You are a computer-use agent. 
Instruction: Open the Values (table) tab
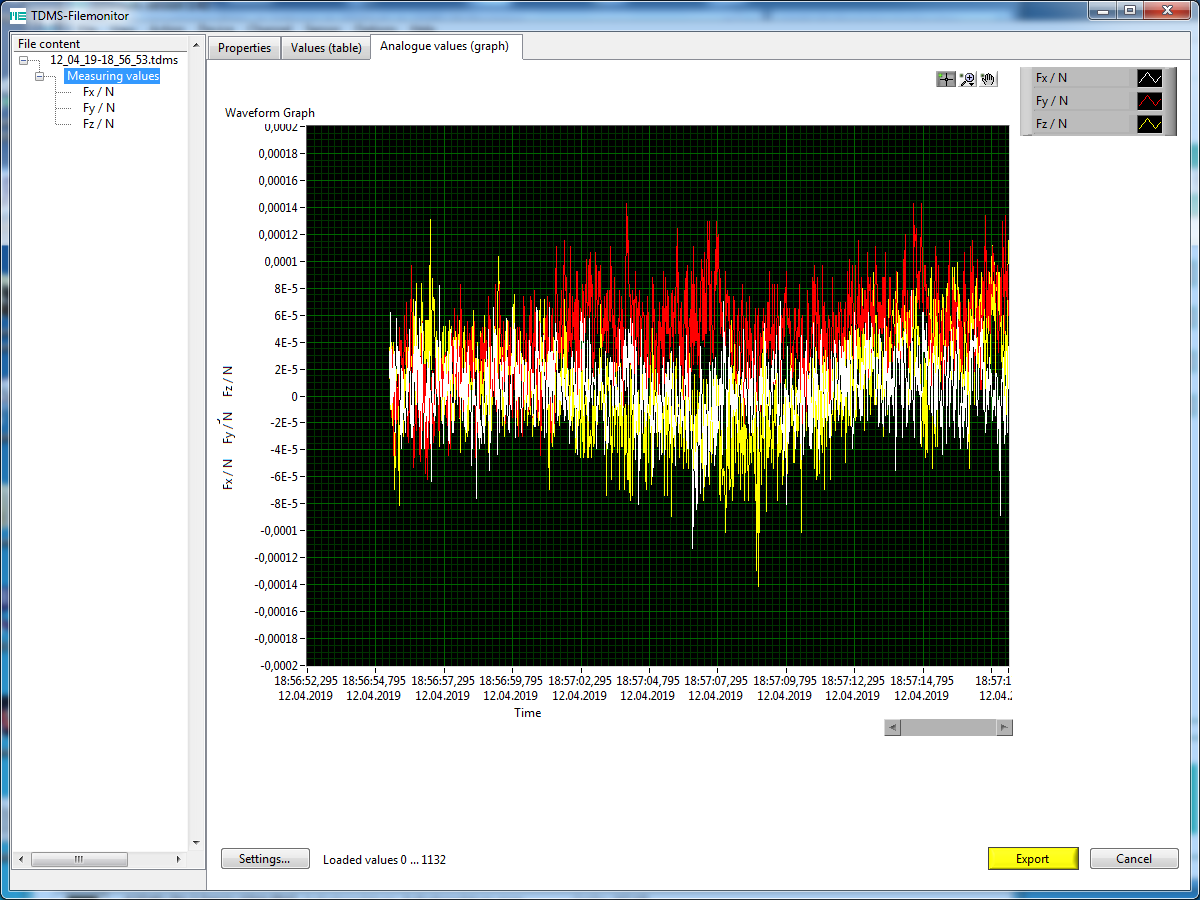tap(325, 48)
